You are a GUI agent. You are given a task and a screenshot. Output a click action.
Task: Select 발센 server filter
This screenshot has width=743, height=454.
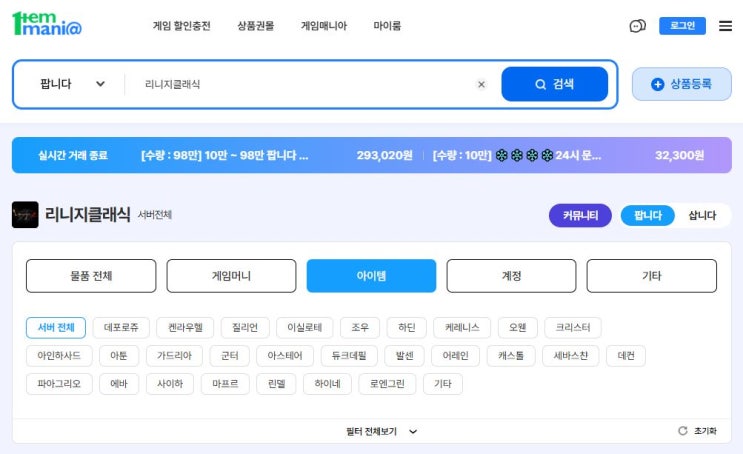[x=405, y=356]
